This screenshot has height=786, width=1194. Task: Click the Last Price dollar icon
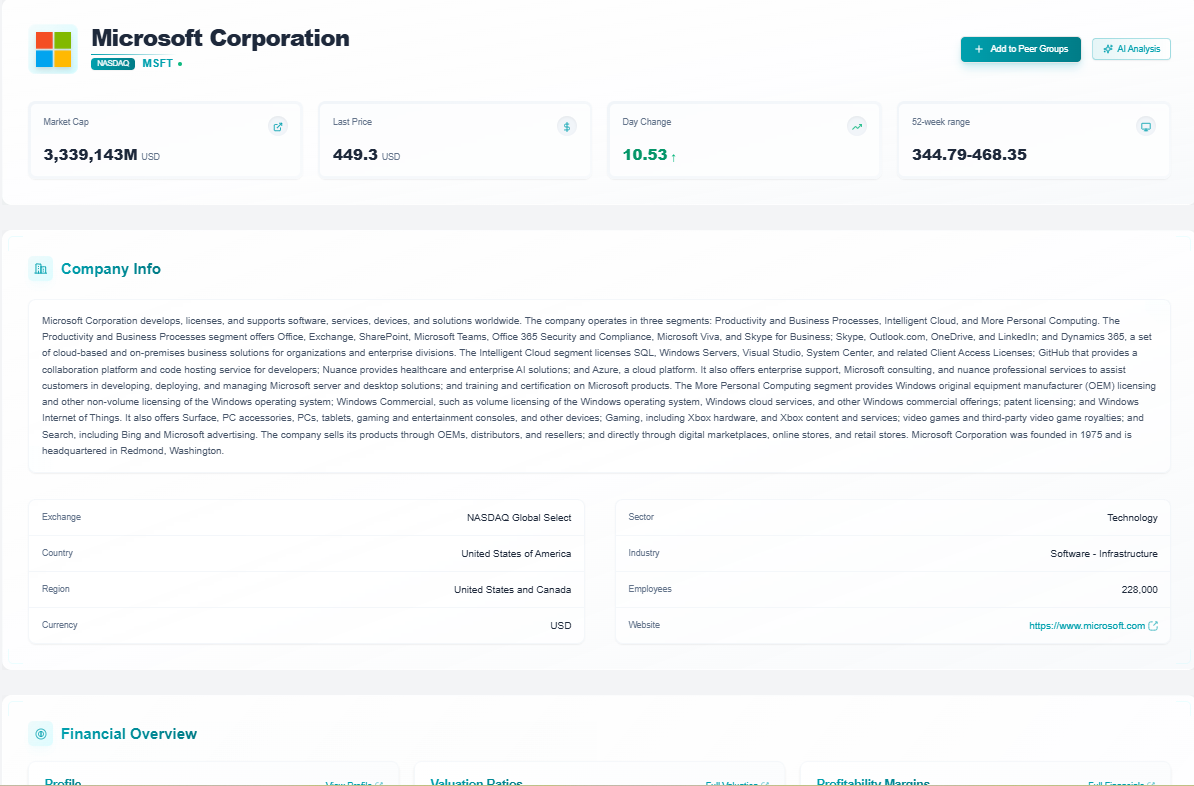567,126
